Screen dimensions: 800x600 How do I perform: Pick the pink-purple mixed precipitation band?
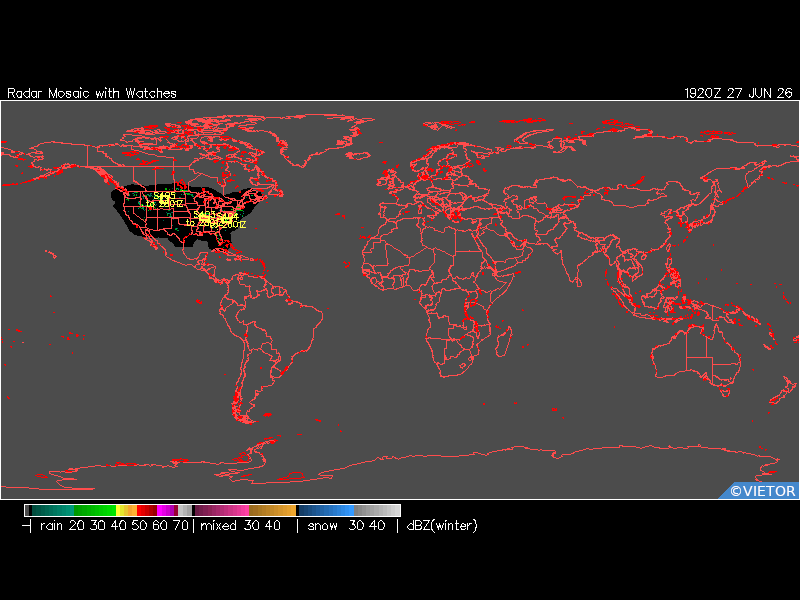[x=222, y=510]
